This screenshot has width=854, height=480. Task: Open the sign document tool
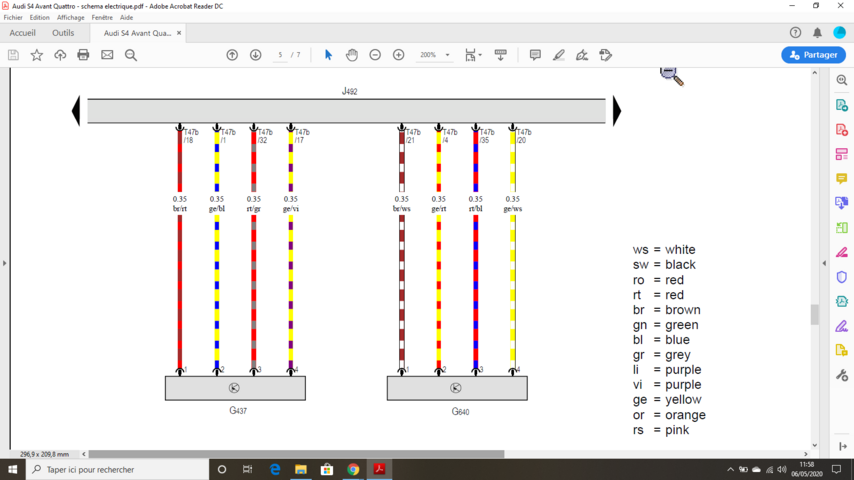(582, 55)
